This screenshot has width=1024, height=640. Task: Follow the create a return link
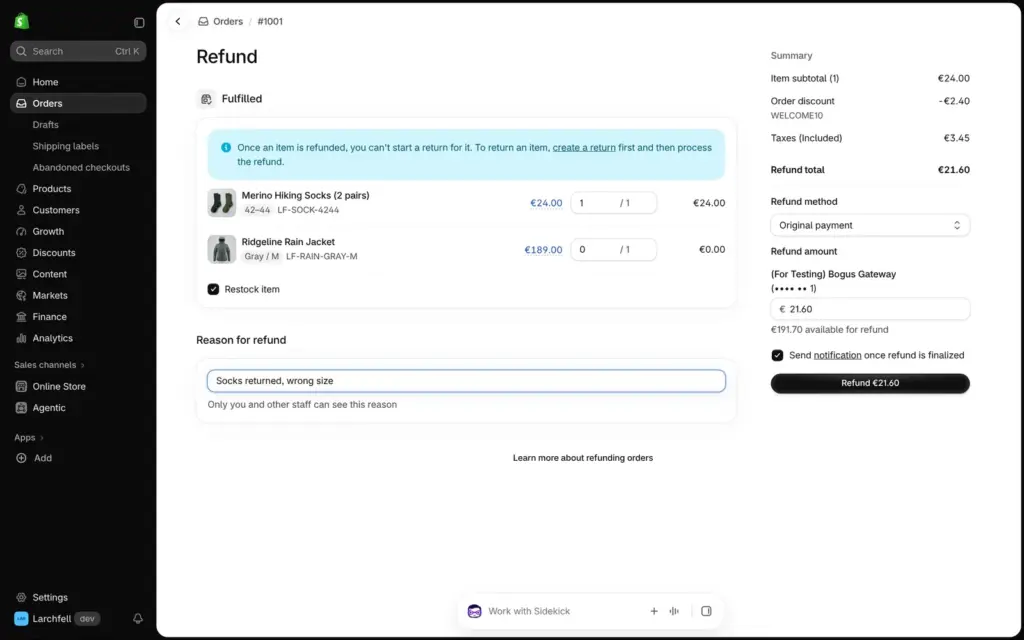[584, 148]
